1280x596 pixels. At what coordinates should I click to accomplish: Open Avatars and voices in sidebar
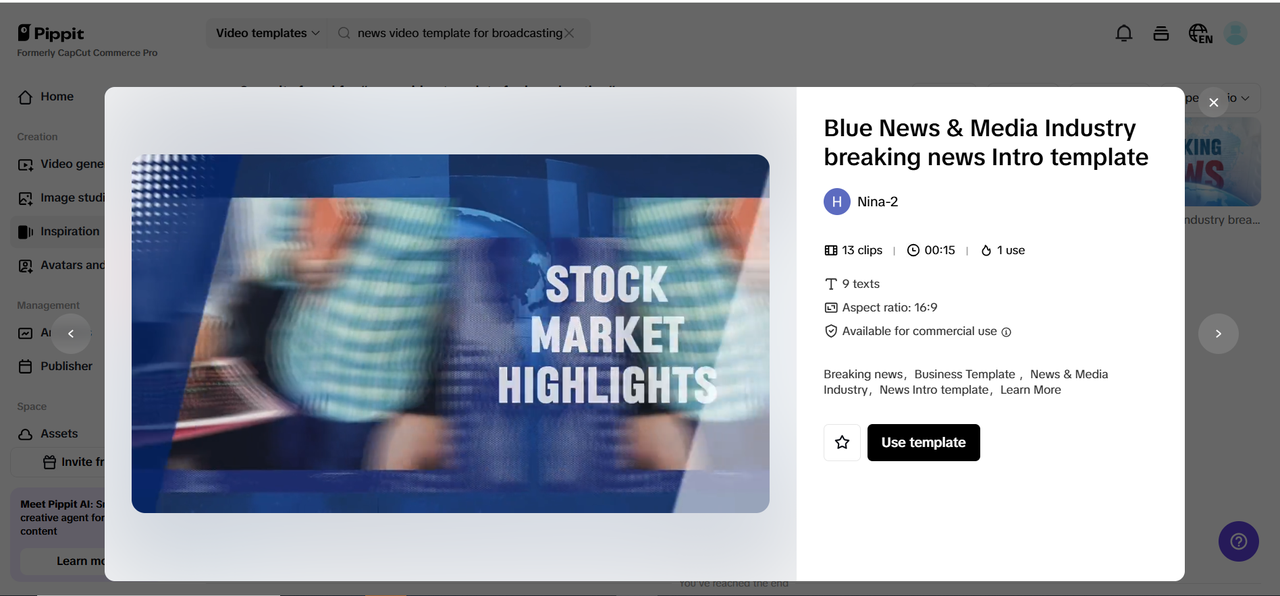click(60, 265)
